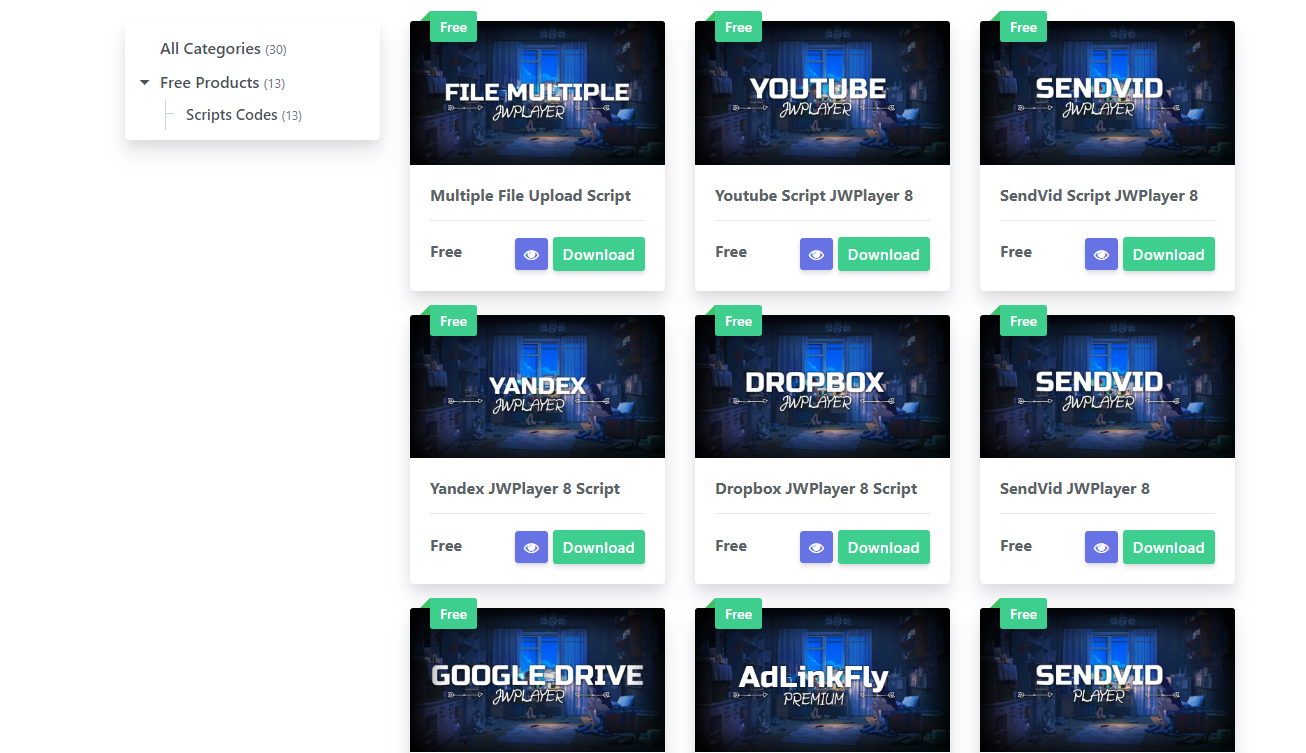
Task: Open SendVid Script JWPlayer 8 title link
Action: (1099, 196)
